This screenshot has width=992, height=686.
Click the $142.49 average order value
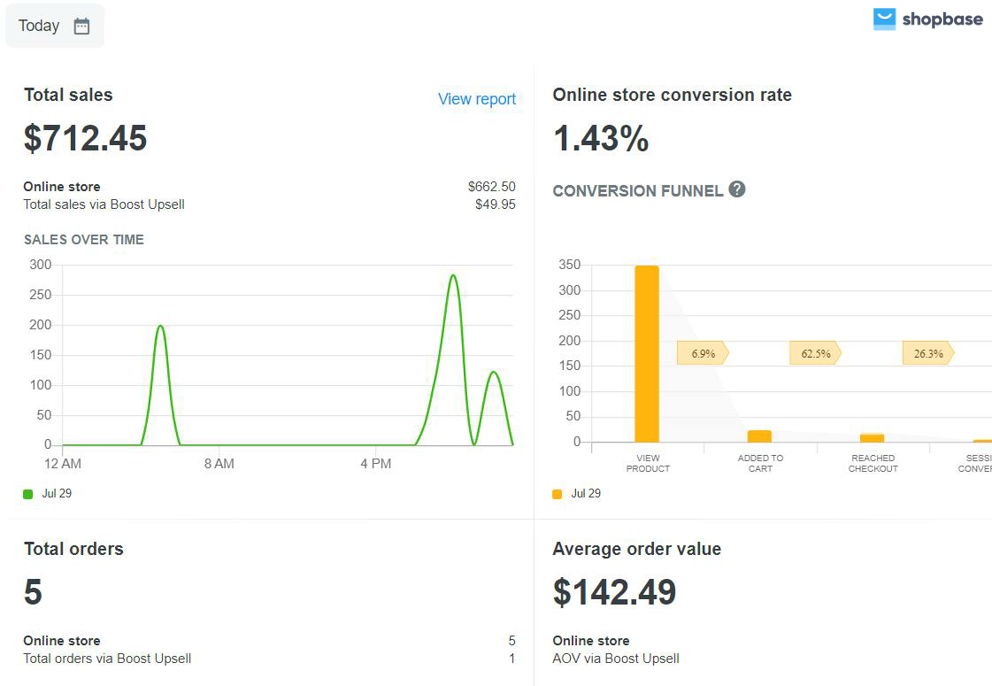(614, 593)
